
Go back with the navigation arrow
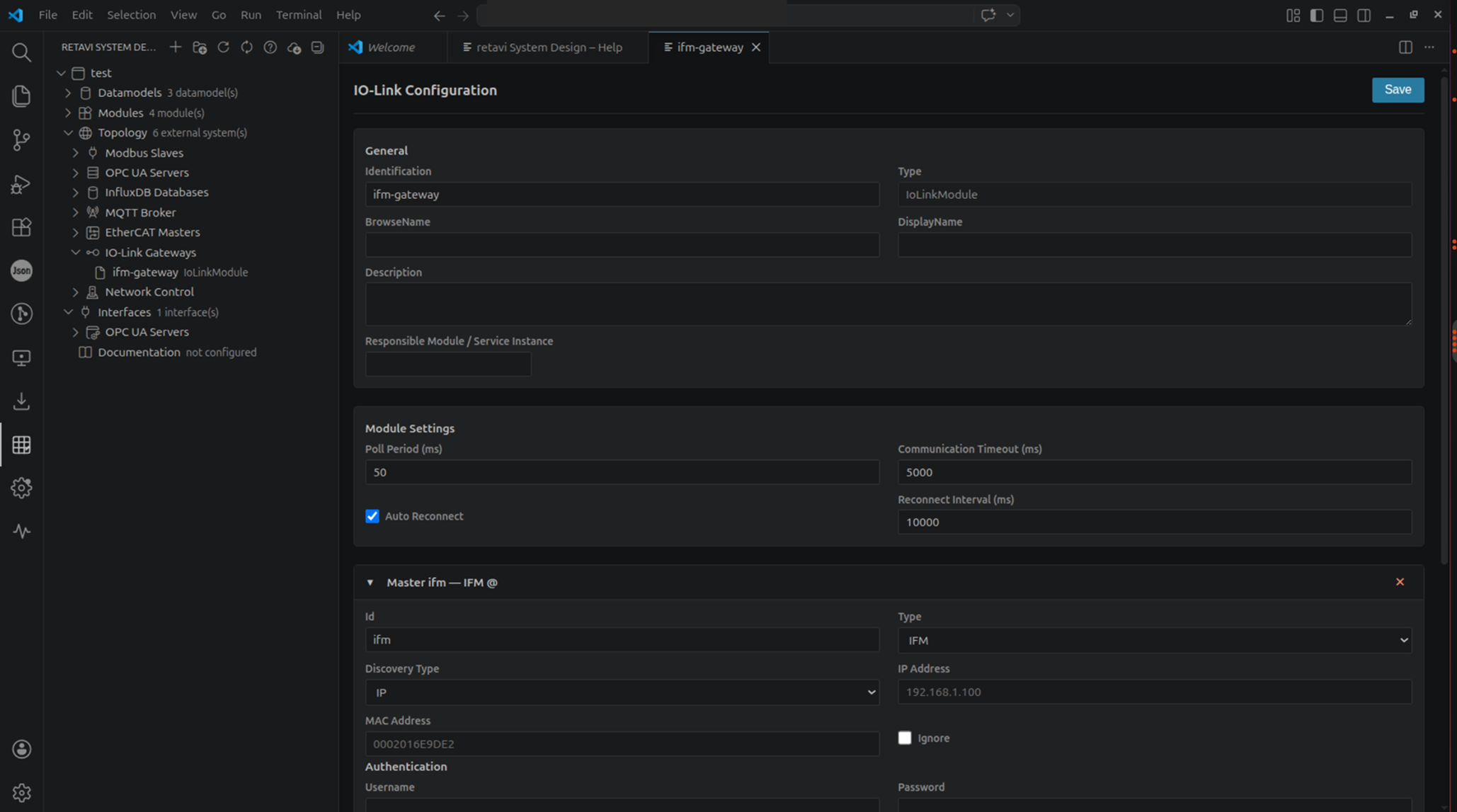[x=439, y=15]
